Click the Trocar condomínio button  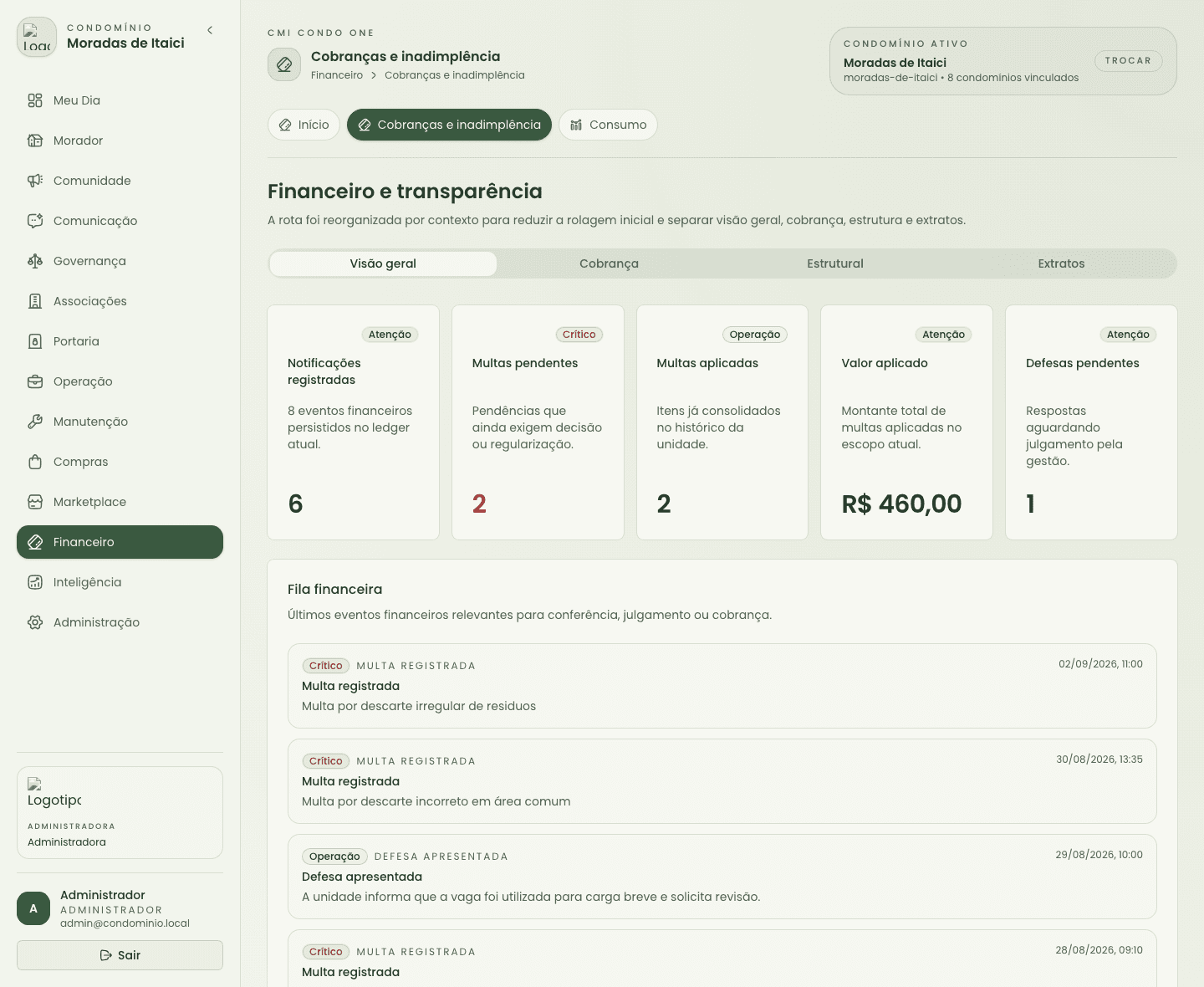click(1128, 61)
